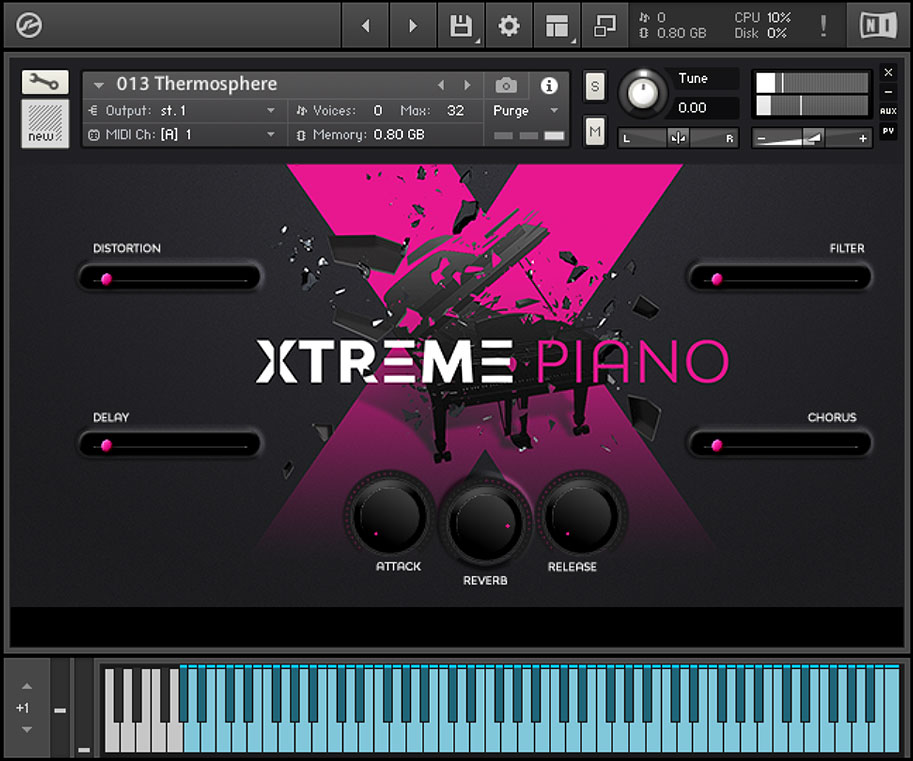The width and height of the screenshot is (913, 761).
Task: Click the save disk icon in the toolbar
Action: (460, 25)
